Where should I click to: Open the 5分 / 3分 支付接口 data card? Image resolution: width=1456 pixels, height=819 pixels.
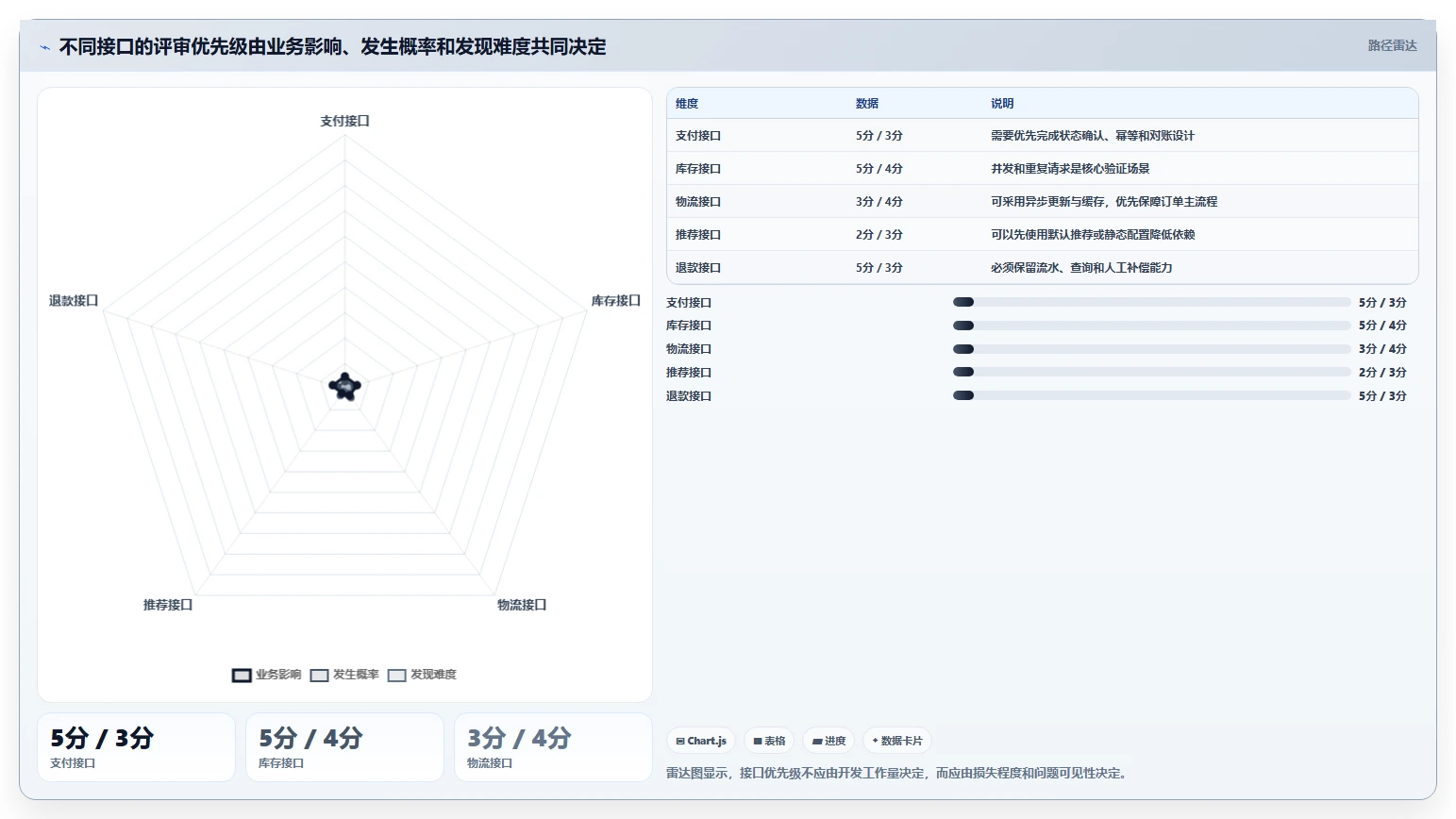136,747
